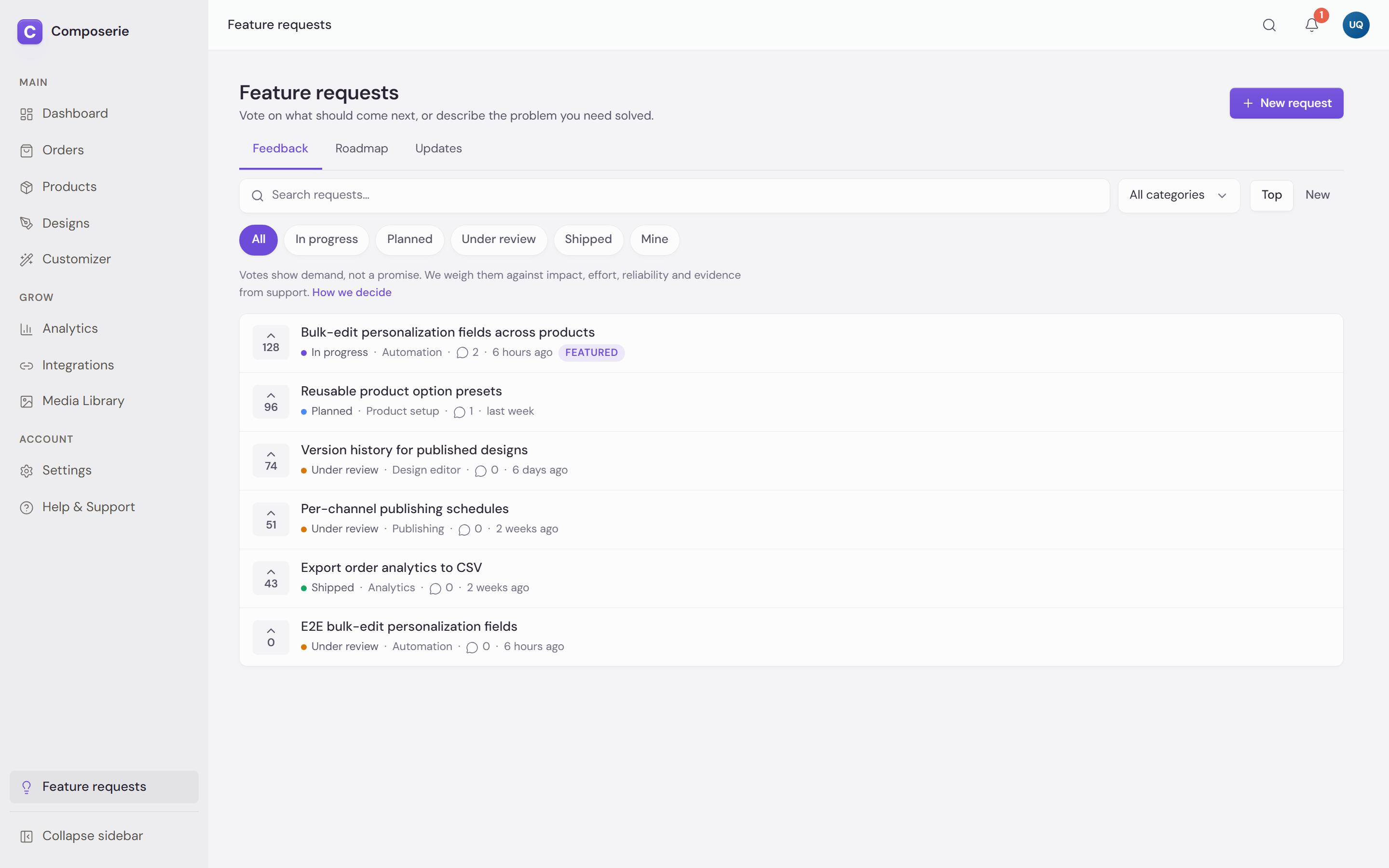Screen dimensions: 1389x868
Task: Upvote Version history for published designs
Action: click(x=271, y=461)
